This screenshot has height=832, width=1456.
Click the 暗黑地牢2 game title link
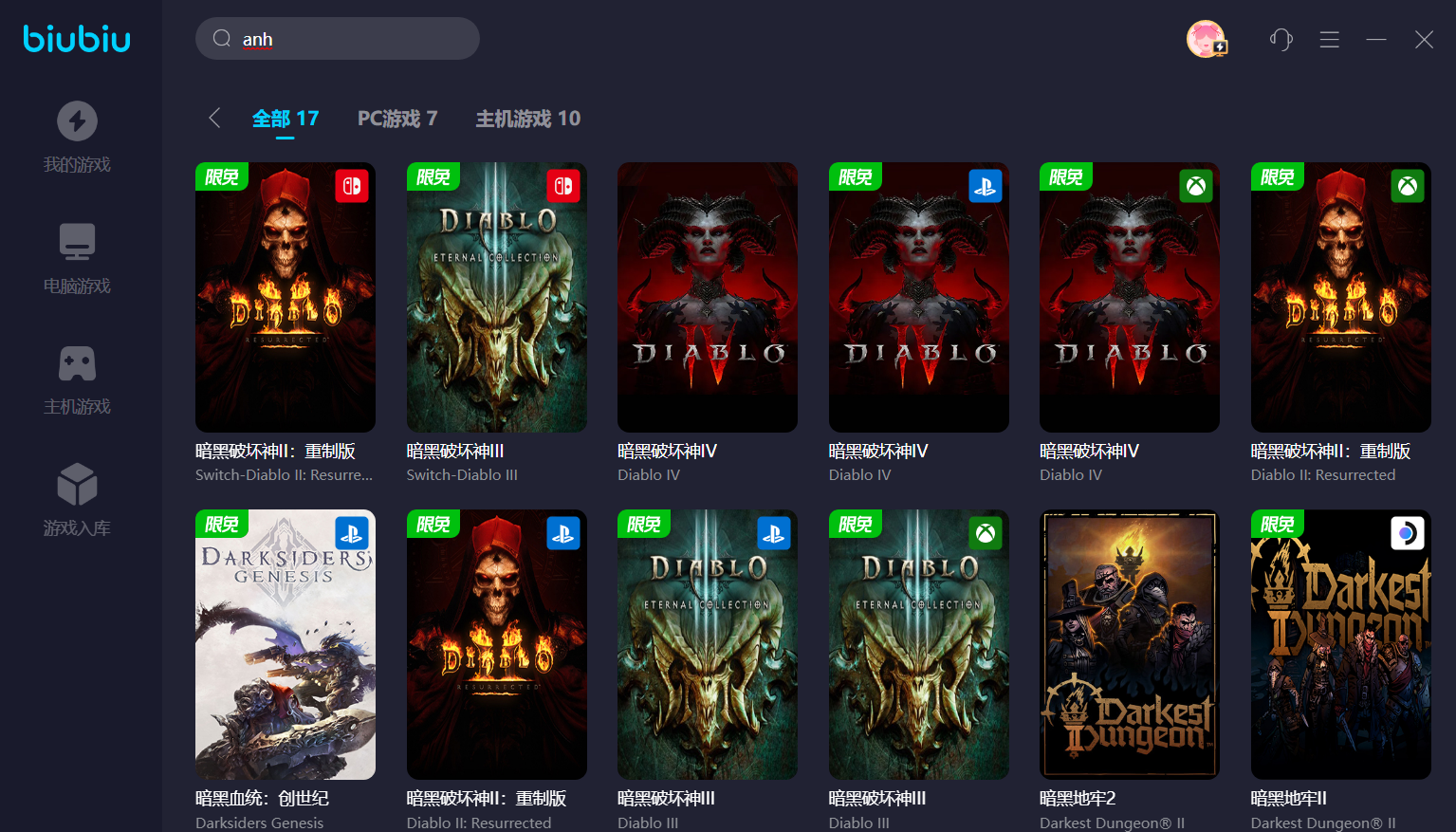click(1078, 799)
